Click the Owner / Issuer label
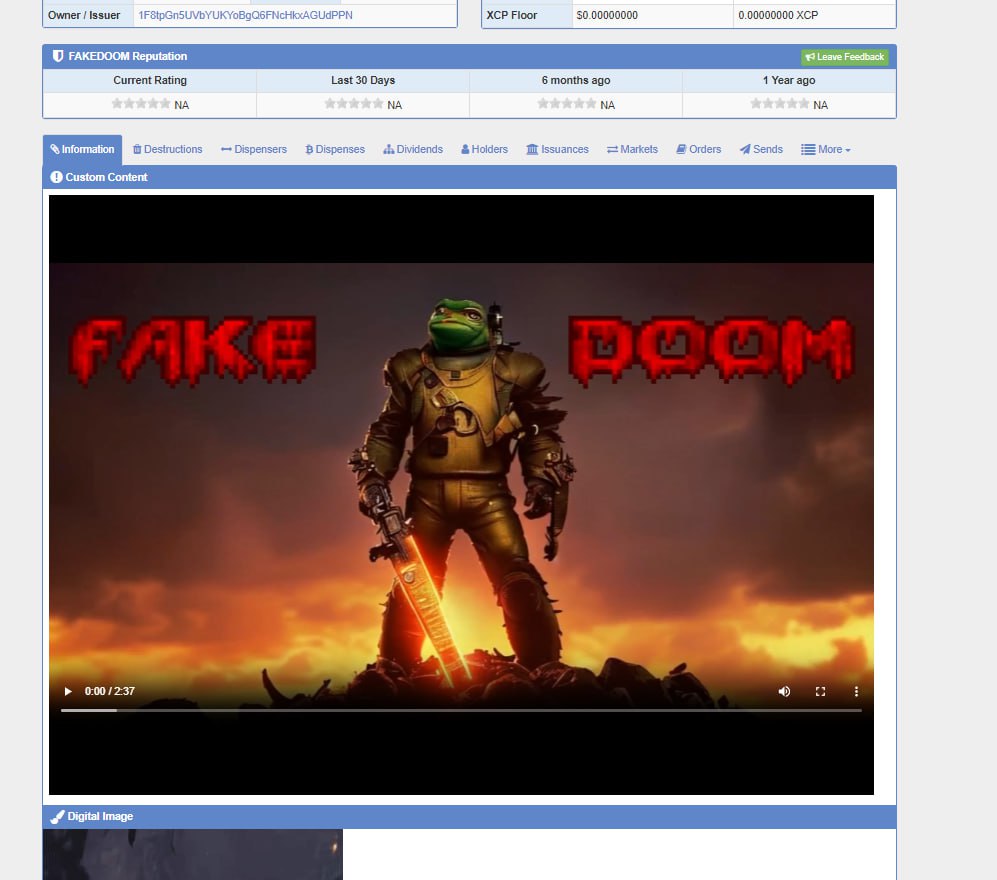 tap(84, 15)
